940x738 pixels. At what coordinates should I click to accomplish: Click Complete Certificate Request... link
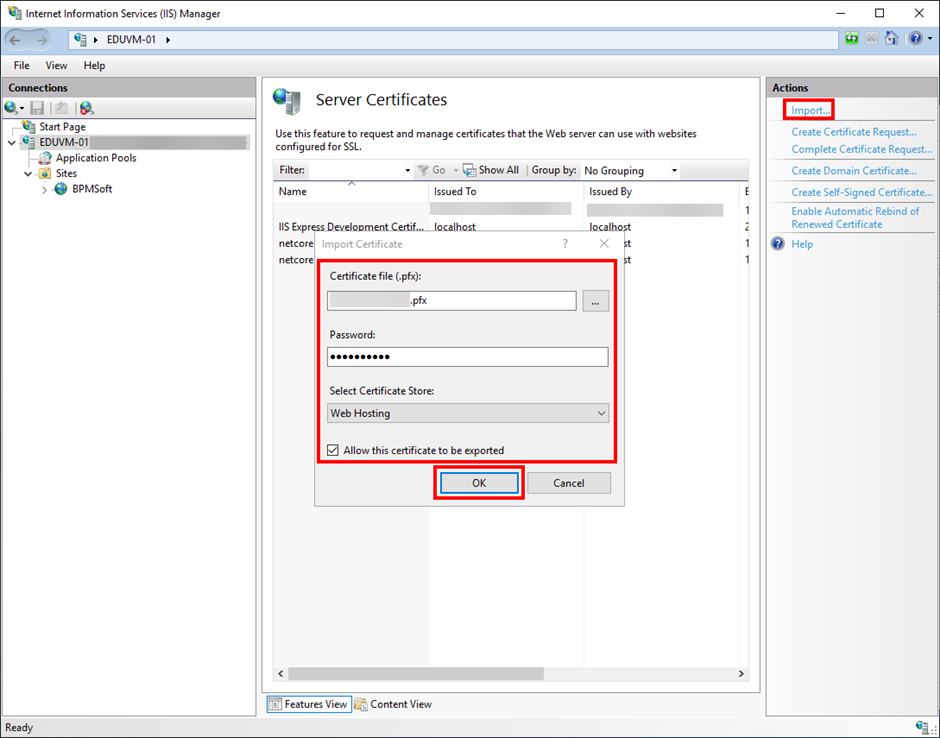click(x=861, y=149)
